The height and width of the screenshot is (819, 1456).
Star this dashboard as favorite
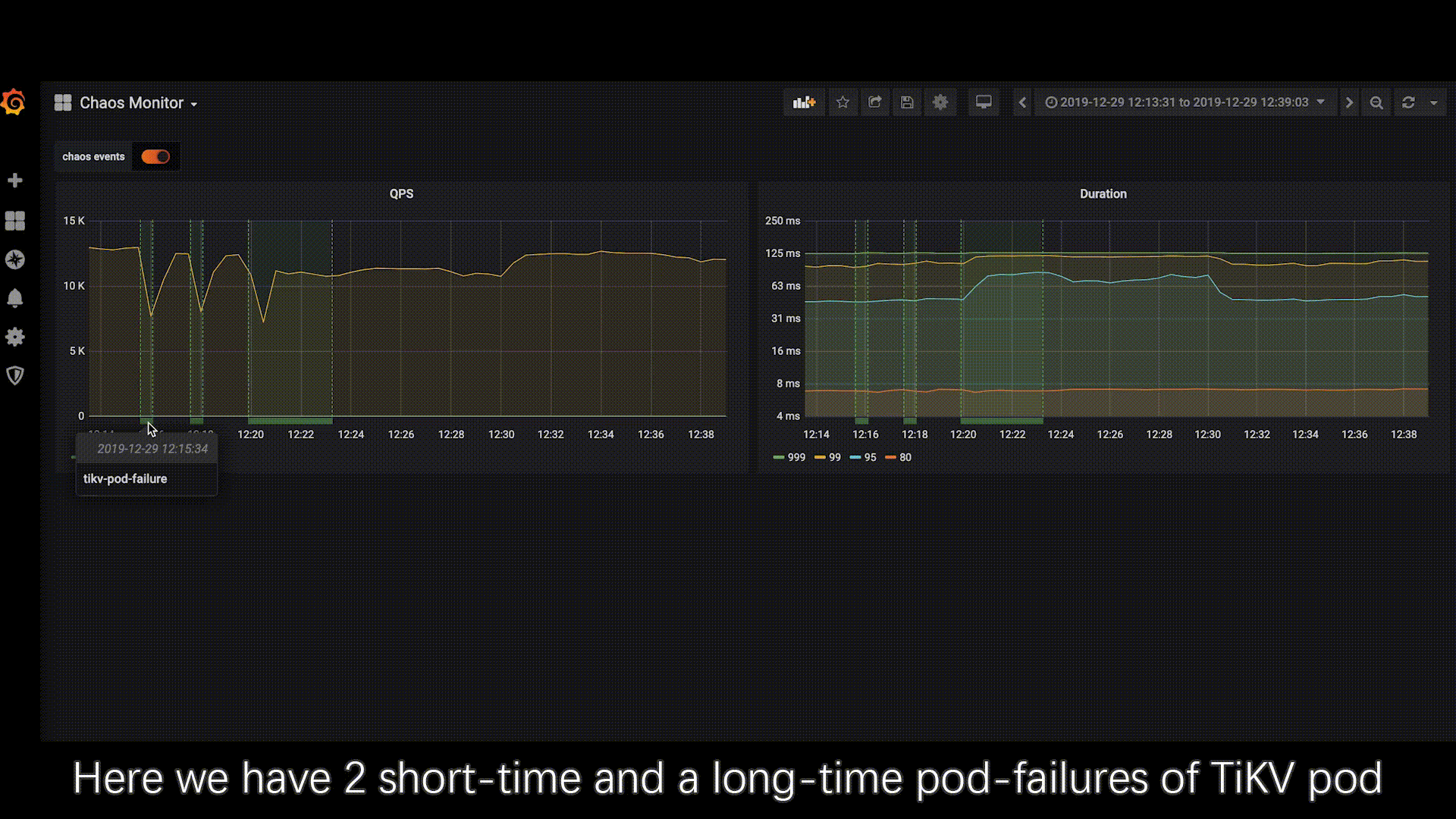tap(843, 102)
